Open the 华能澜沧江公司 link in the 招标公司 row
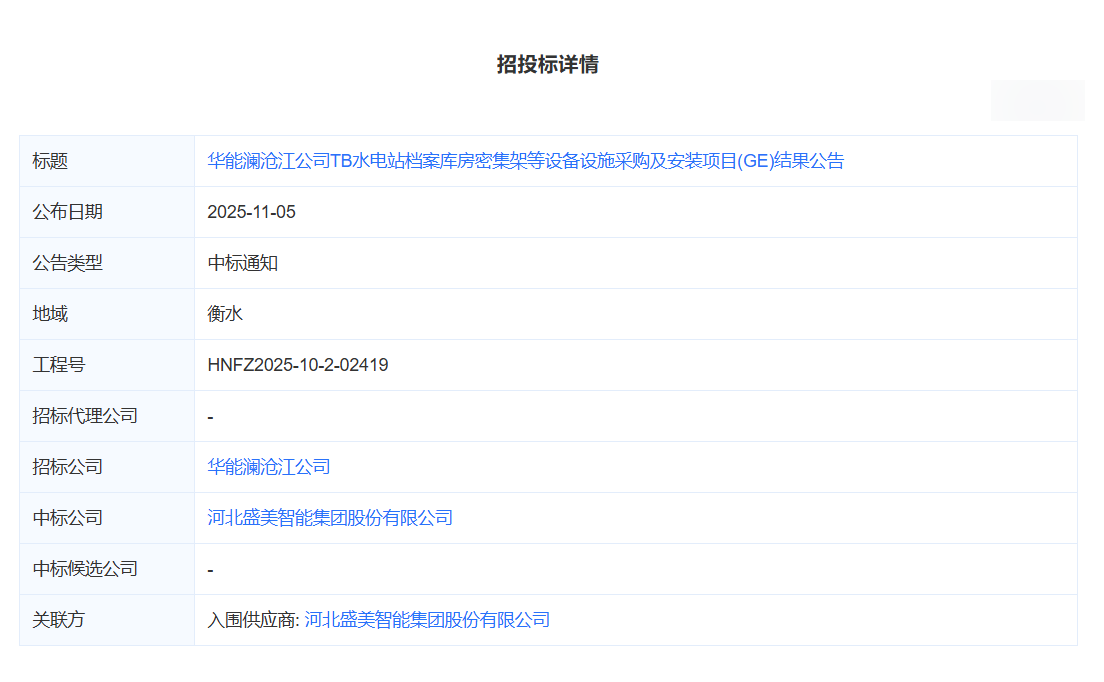 point(268,467)
